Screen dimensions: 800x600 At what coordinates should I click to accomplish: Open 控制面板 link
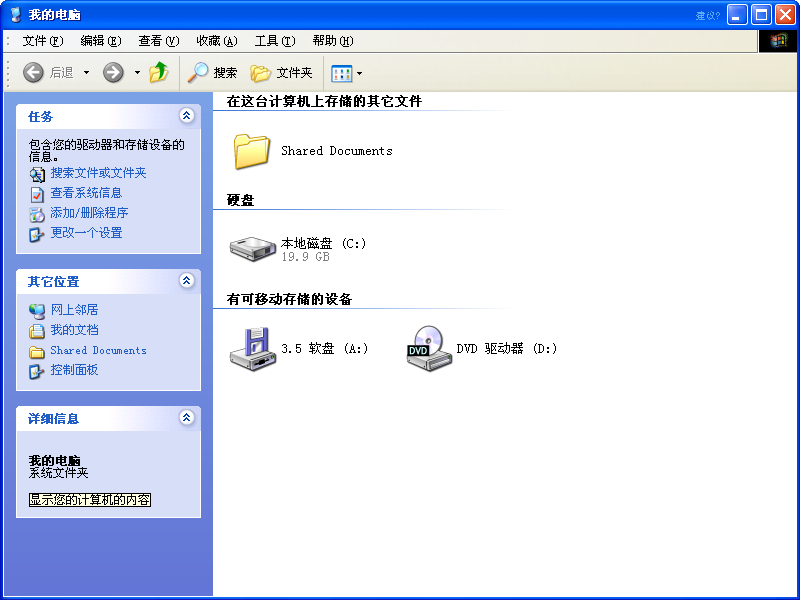pyautogui.click(x=74, y=370)
